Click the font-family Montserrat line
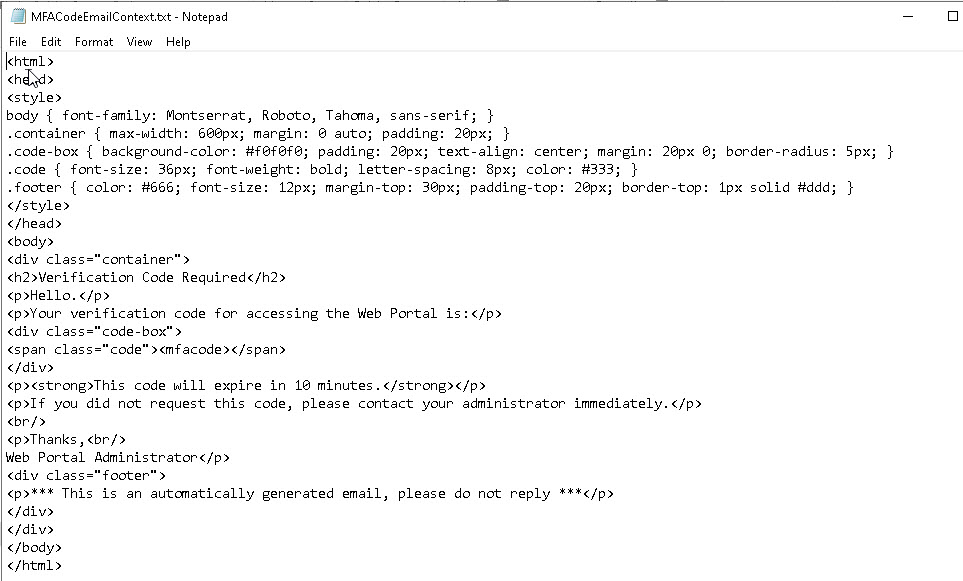This screenshot has width=963, height=581. (x=250, y=115)
